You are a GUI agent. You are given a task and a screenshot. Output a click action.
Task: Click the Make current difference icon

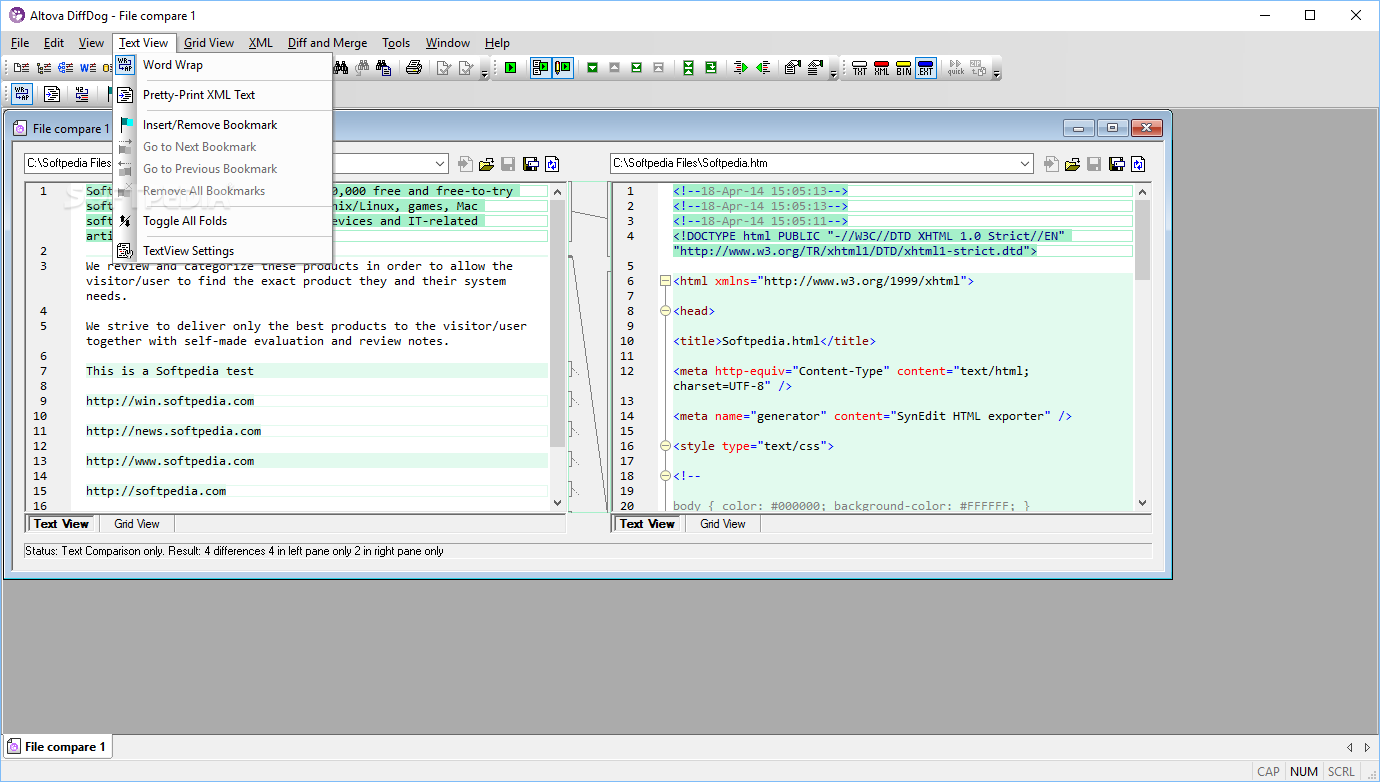(710, 68)
